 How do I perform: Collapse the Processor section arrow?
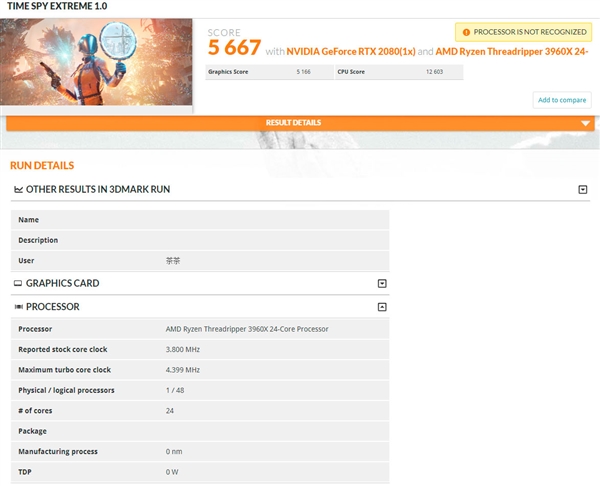click(382, 307)
